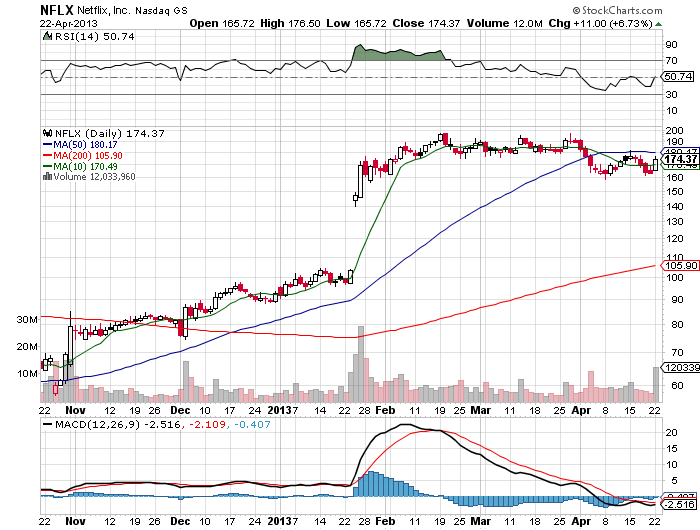This screenshot has width=700, height=530.
Task: Click the tall late-January volume spike bar
Action: 361,364
